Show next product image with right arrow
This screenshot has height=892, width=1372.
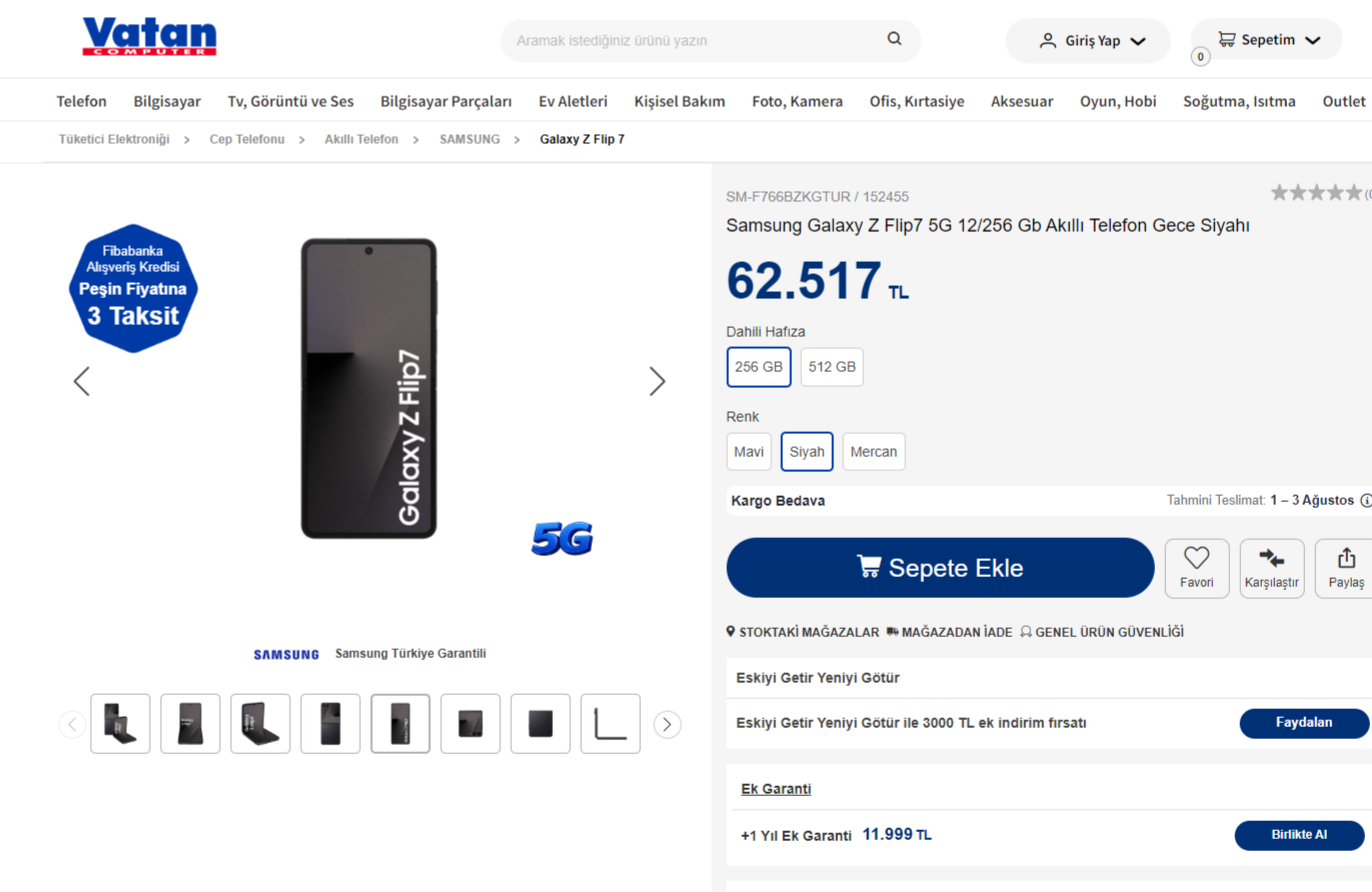click(657, 381)
